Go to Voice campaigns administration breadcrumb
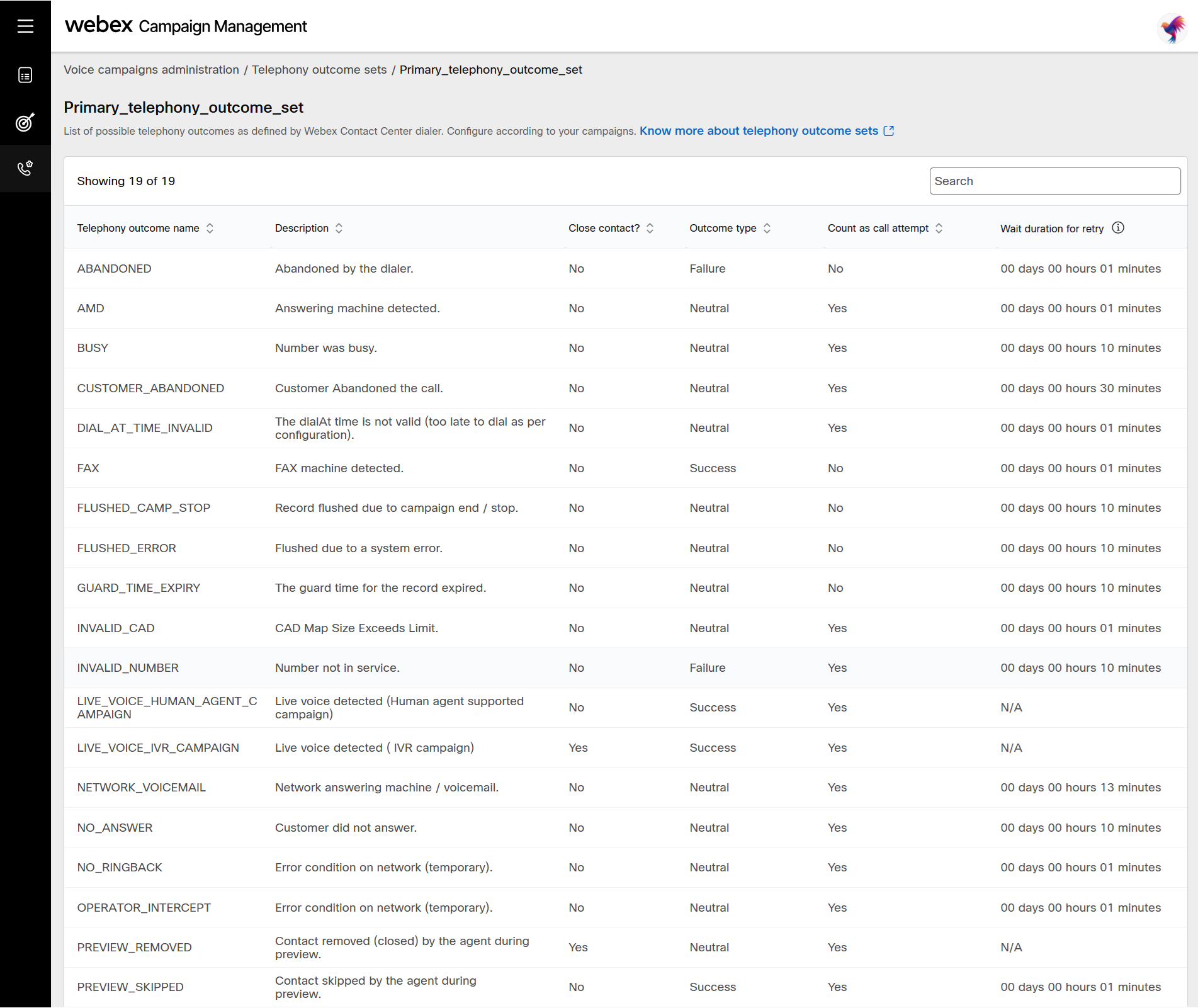This screenshot has width=1198, height=1008. point(152,70)
